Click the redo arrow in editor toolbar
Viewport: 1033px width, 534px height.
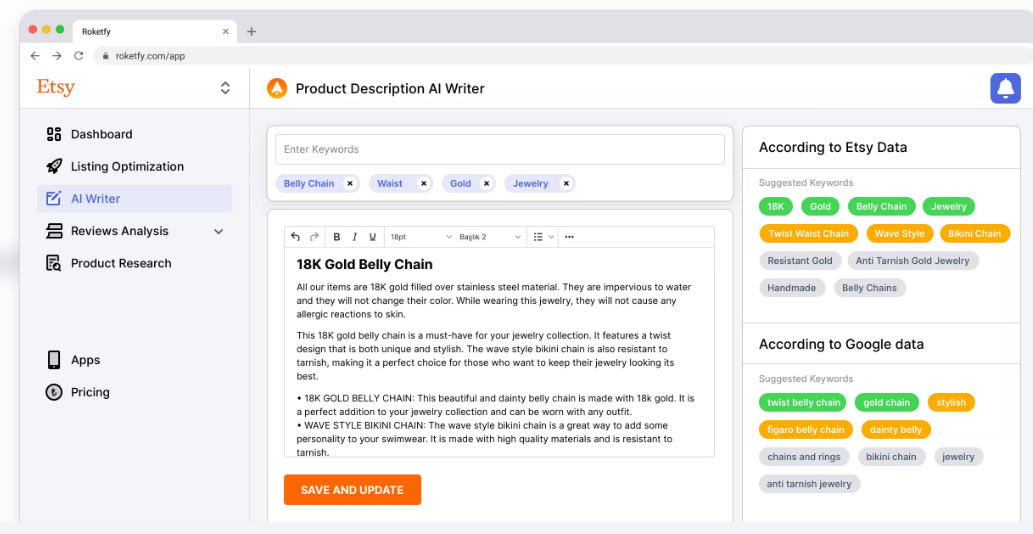tap(314, 237)
